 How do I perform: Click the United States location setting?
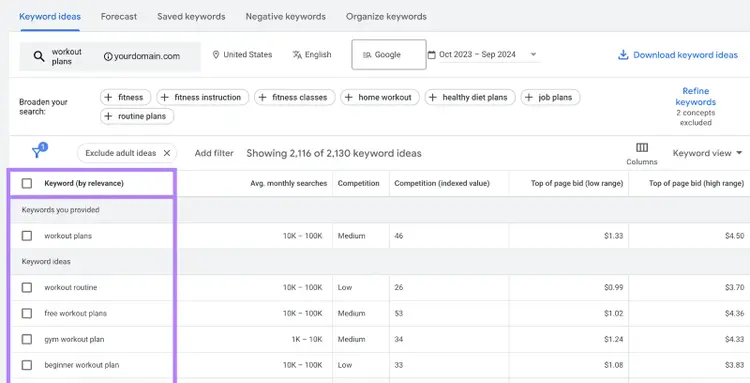[243, 55]
